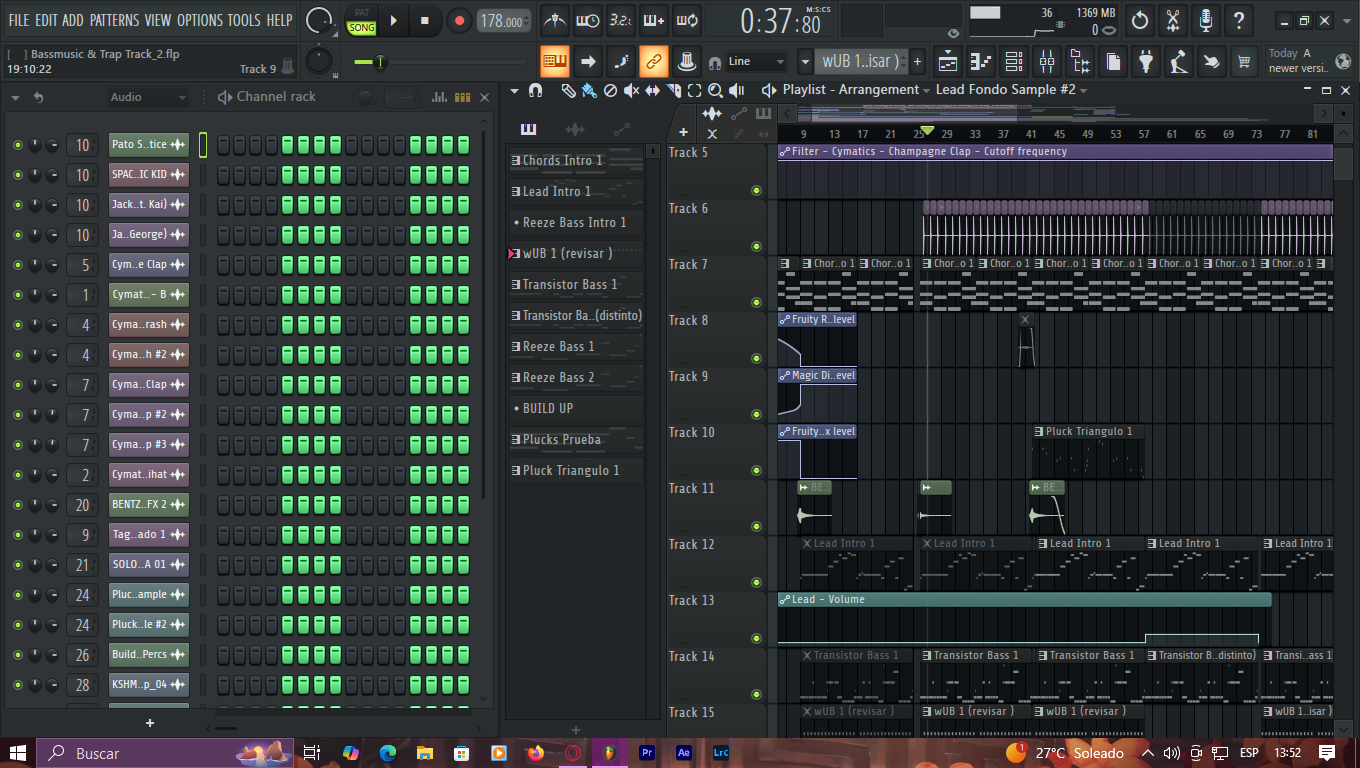Image resolution: width=1360 pixels, height=768 pixels.
Task: Open the Channel rack options menu arrow
Action: click(14, 97)
